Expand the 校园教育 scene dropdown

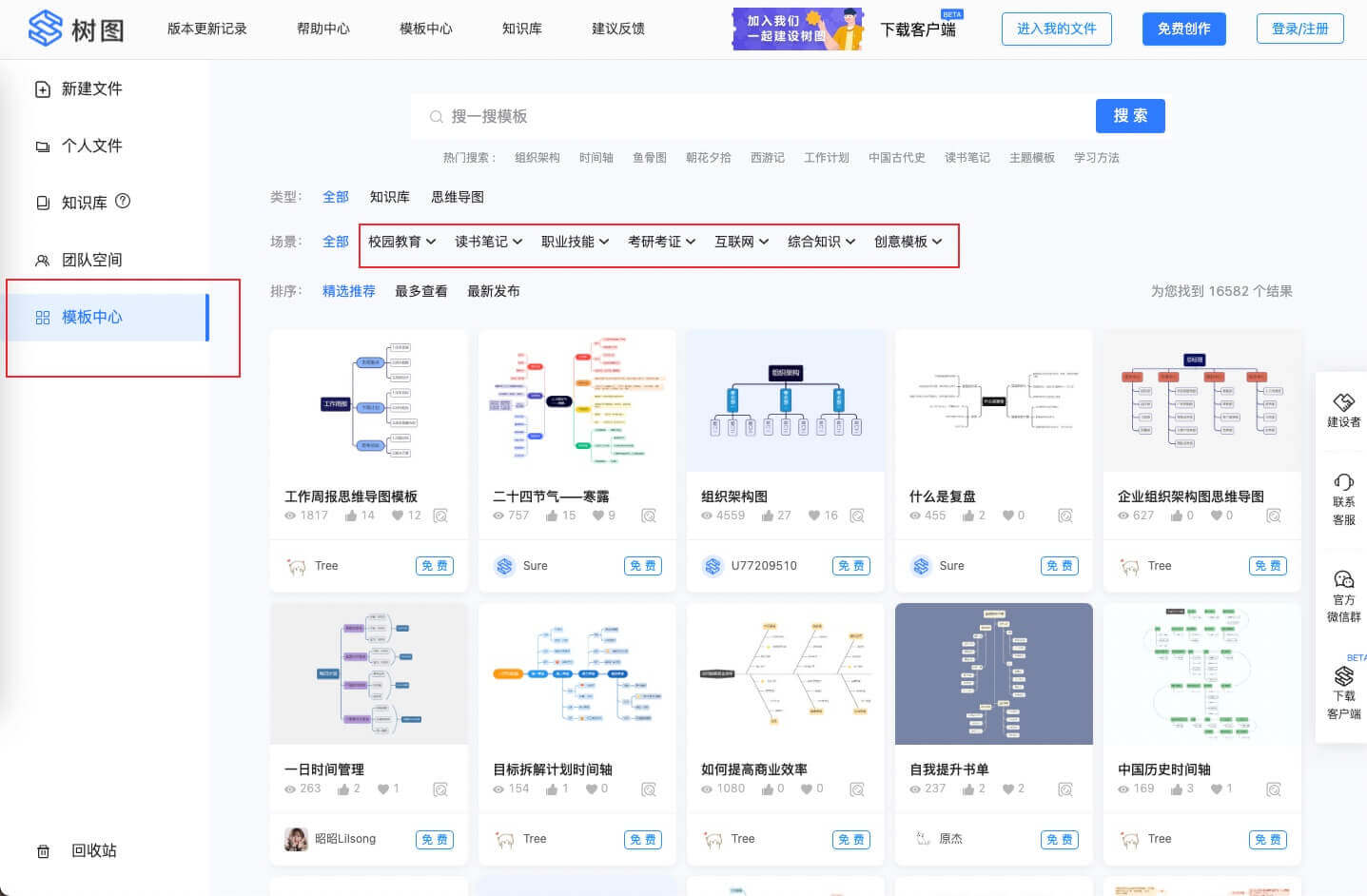tap(400, 242)
